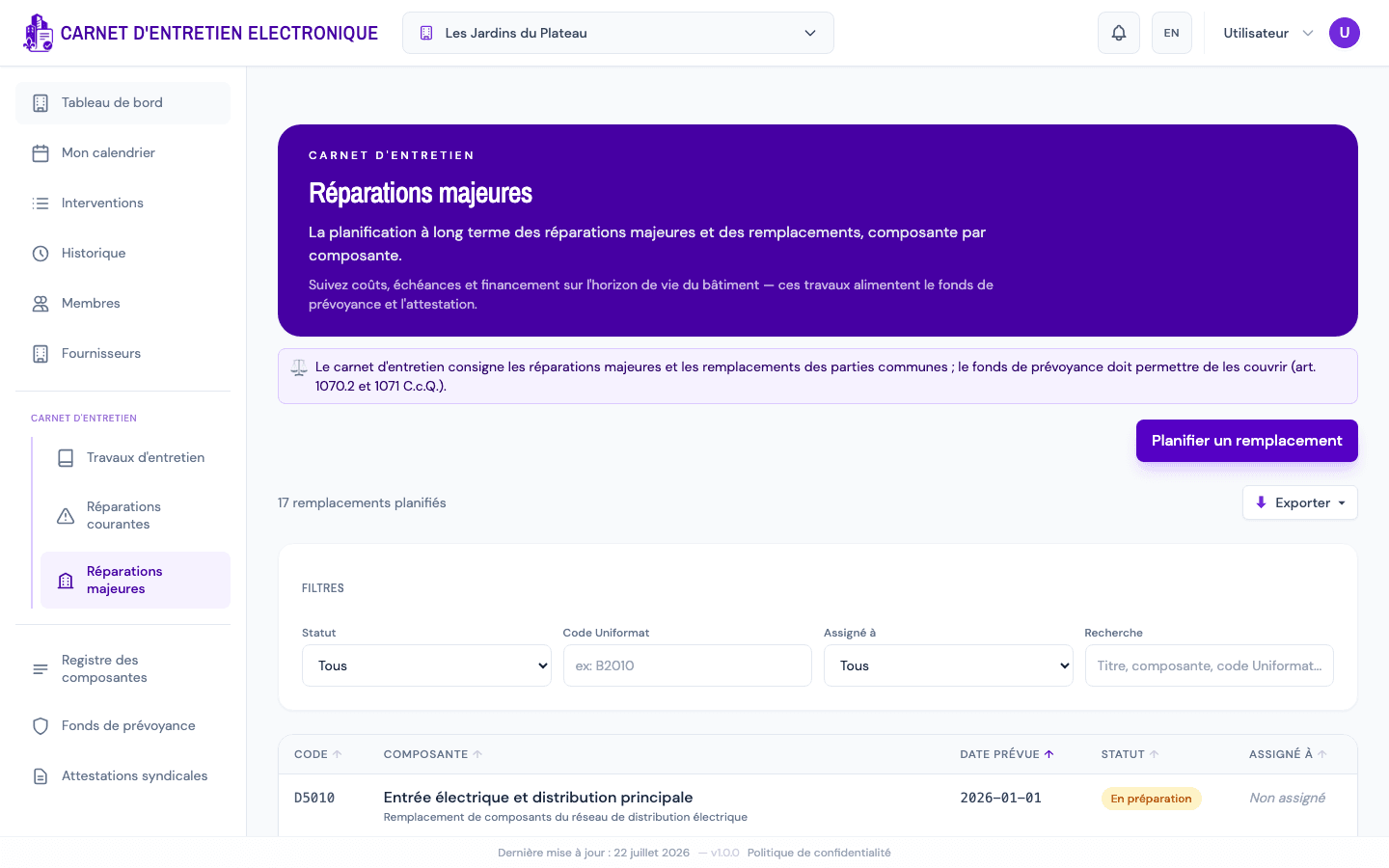The height and width of the screenshot is (868, 1389).
Task: Open the Membres page
Action: (123, 304)
